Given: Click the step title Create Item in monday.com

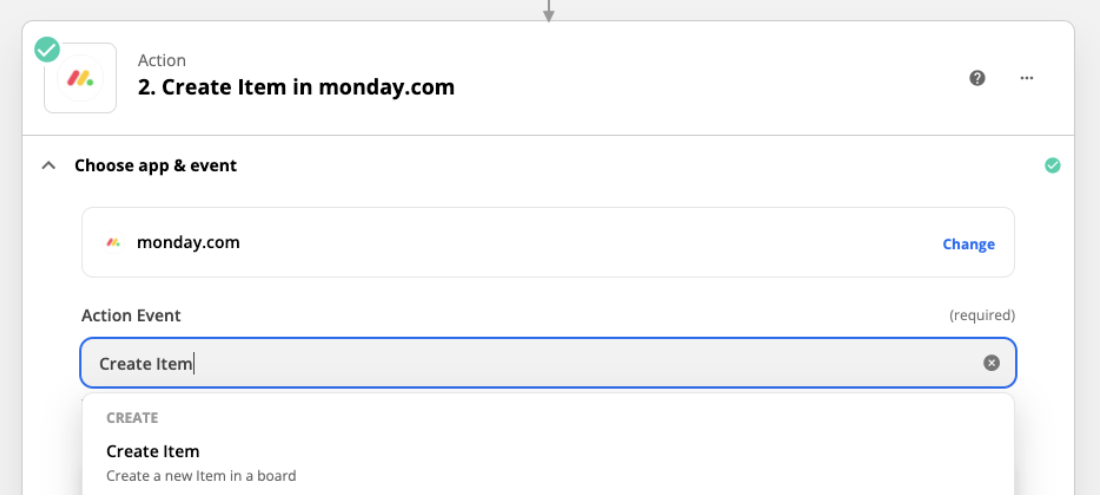Looking at the screenshot, I should pyautogui.click(x=296, y=87).
